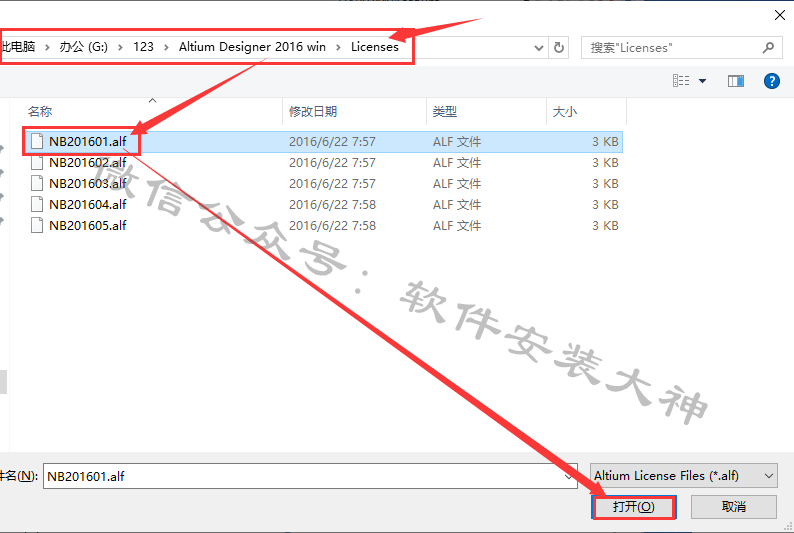Sort by the 名称 column header
The height and width of the screenshot is (533, 794).
pyautogui.click(x=152, y=111)
